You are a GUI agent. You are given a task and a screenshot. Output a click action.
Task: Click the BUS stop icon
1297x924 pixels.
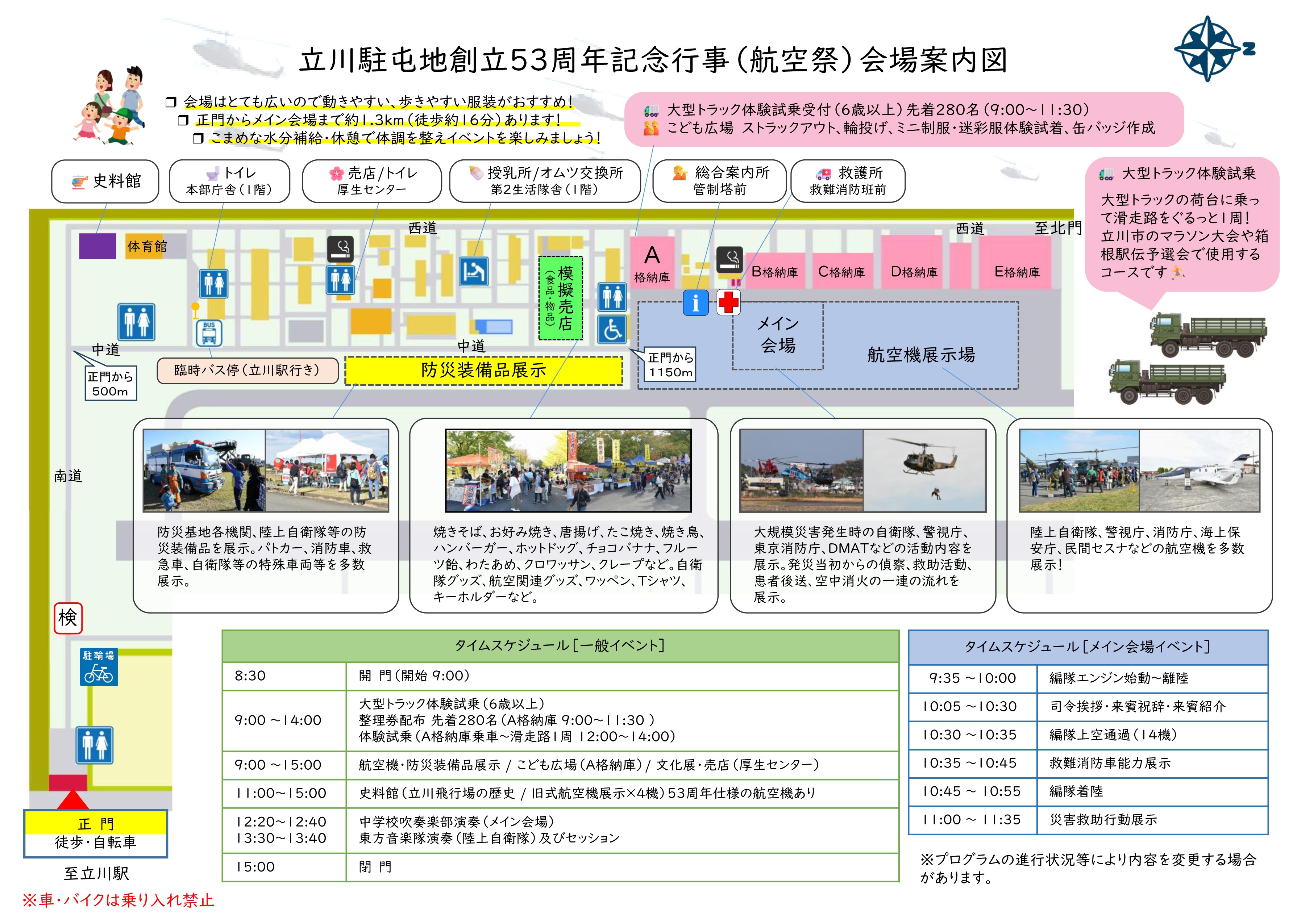[x=209, y=333]
